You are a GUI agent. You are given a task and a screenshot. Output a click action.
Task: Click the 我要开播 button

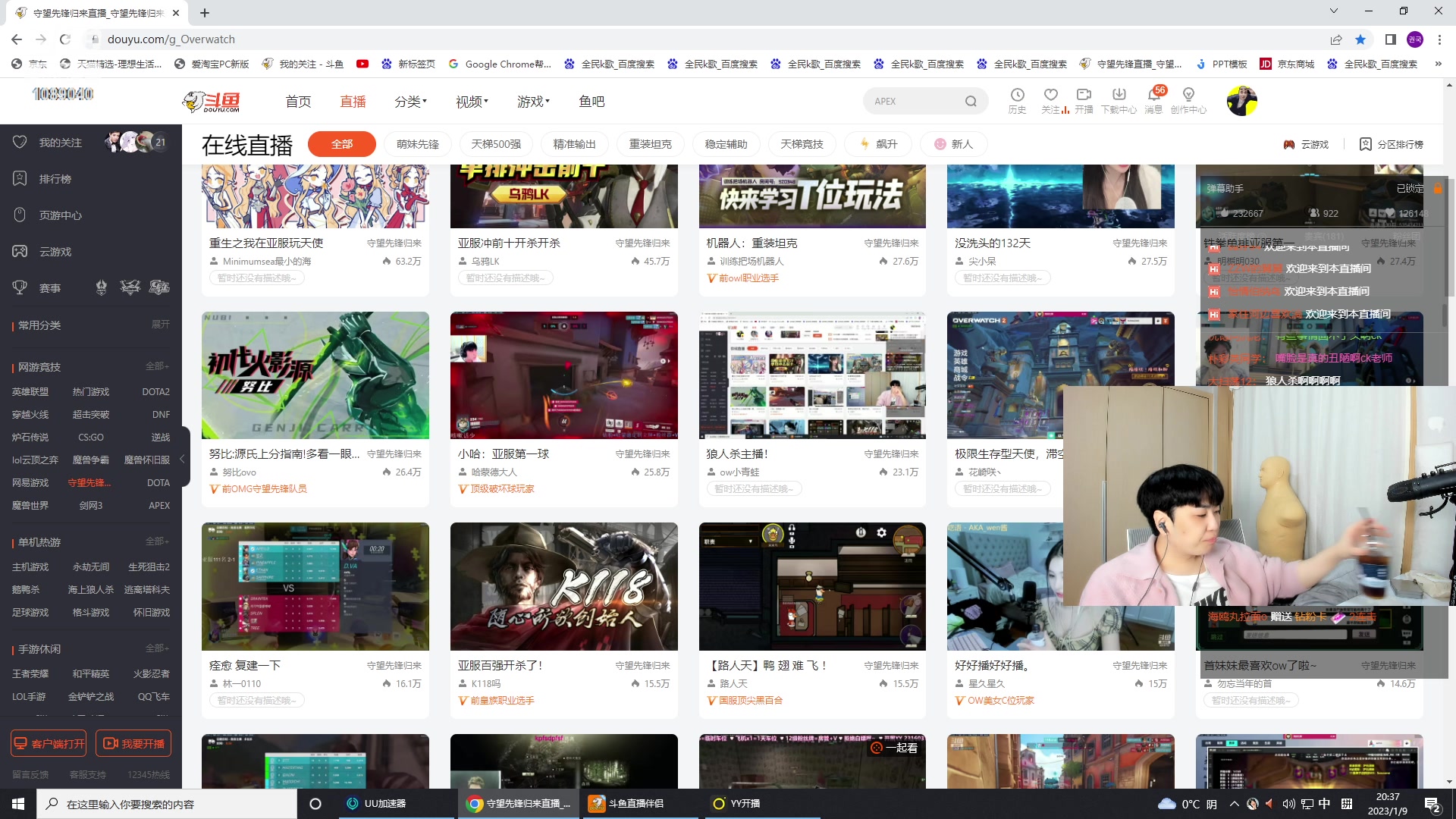tap(133, 743)
